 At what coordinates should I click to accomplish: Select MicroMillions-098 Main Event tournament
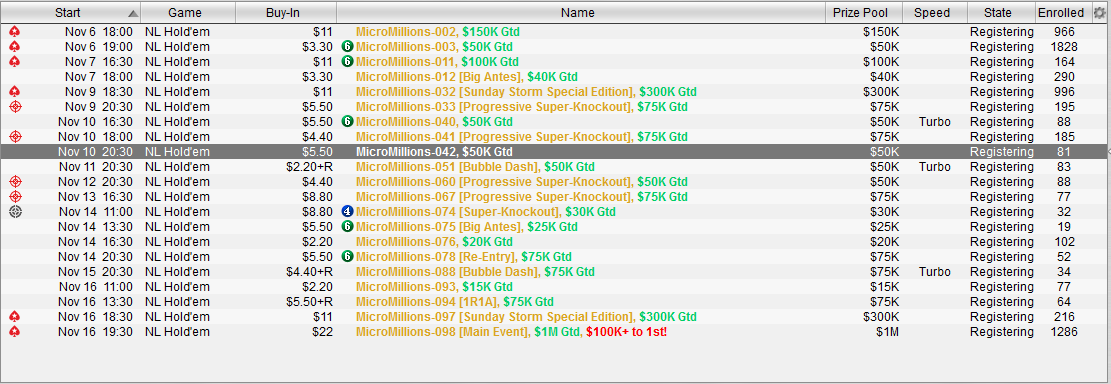pyautogui.click(x=553, y=332)
